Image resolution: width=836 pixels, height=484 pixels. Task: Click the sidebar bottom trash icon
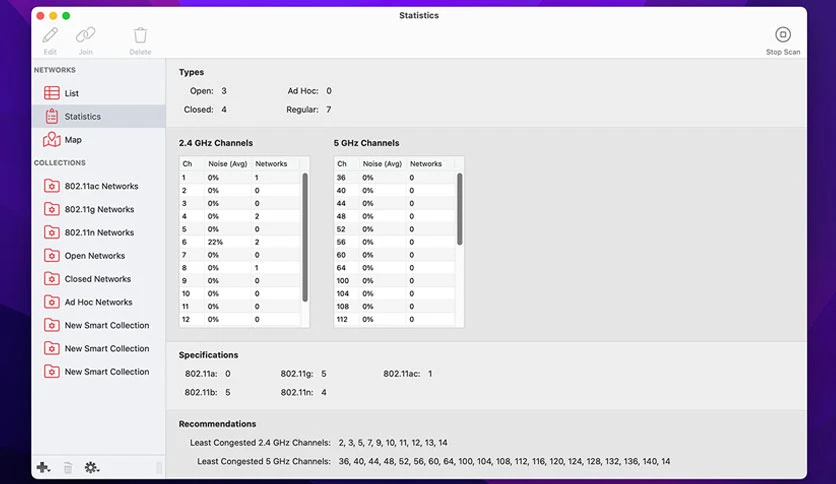pyautogui.click(x=68, y=468)
